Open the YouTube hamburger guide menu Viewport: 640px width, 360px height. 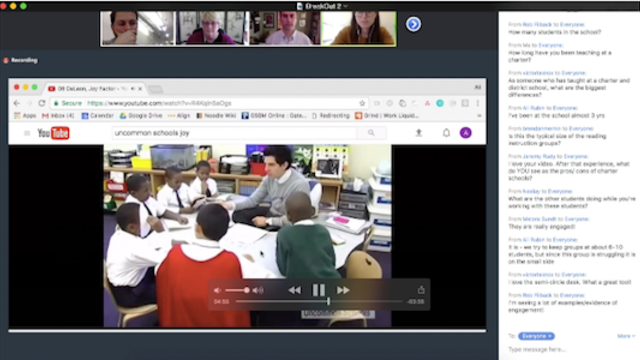coord(27,133)
